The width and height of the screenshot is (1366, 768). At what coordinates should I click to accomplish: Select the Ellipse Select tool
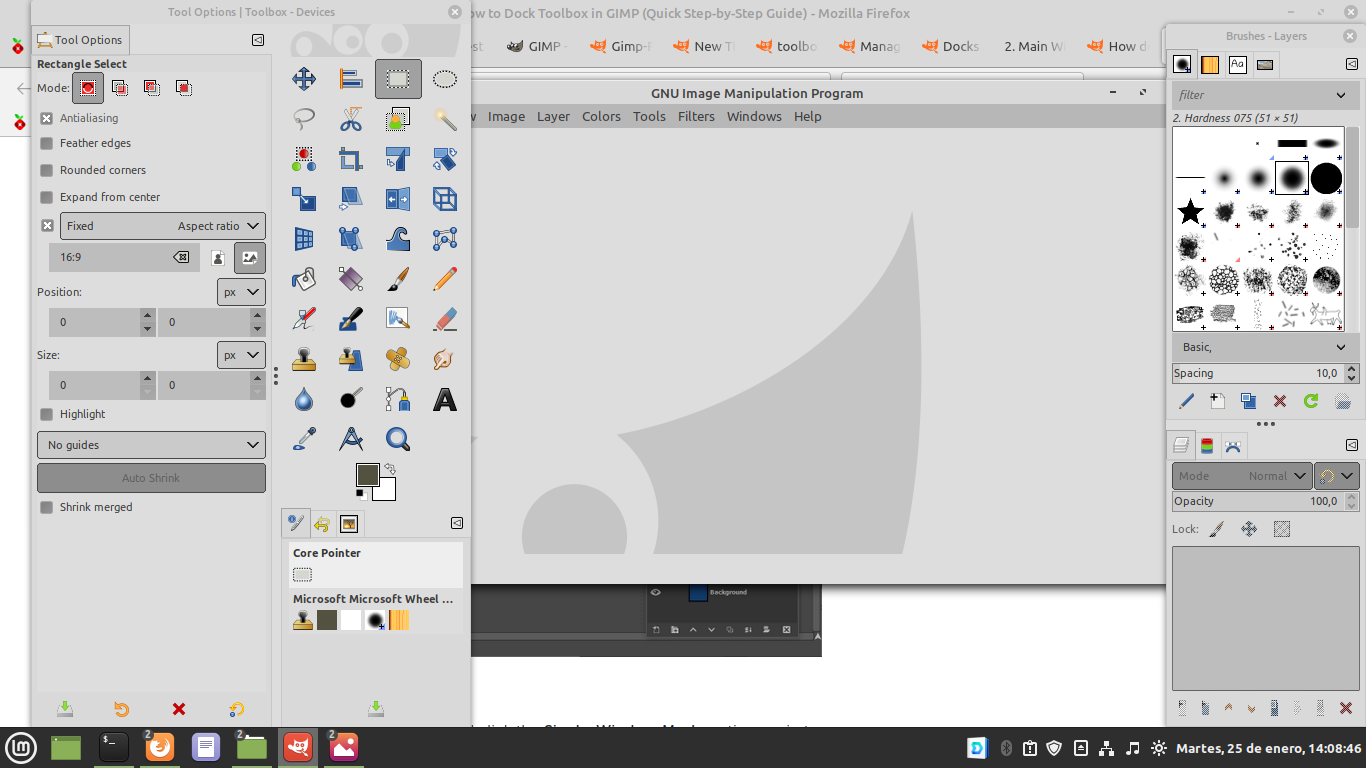pyautogui.click(x=445, y=79)
